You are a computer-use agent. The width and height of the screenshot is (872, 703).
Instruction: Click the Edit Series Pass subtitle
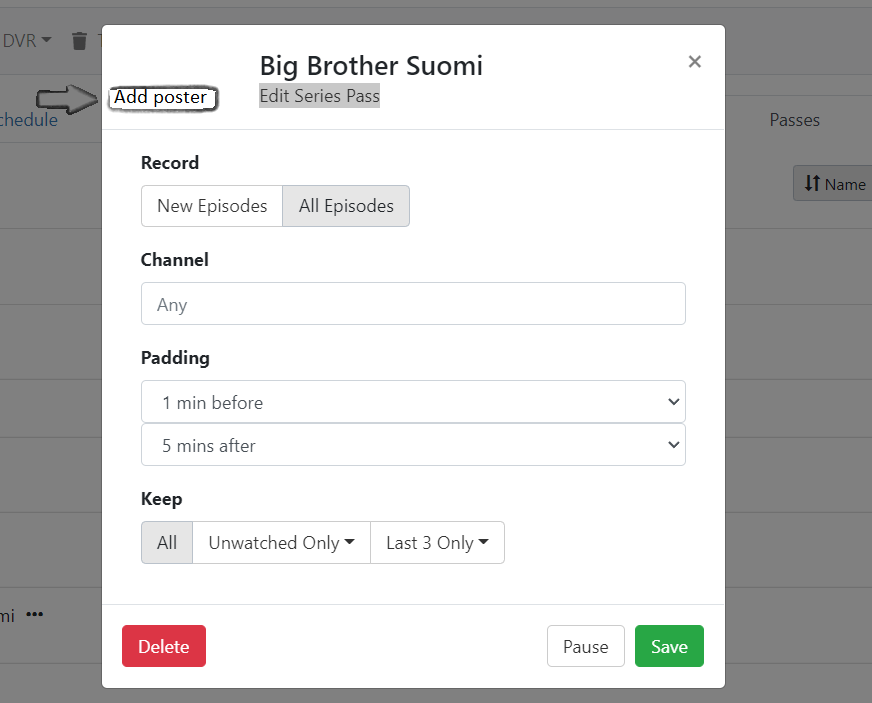pyautogui.click(x=319, y=96)
